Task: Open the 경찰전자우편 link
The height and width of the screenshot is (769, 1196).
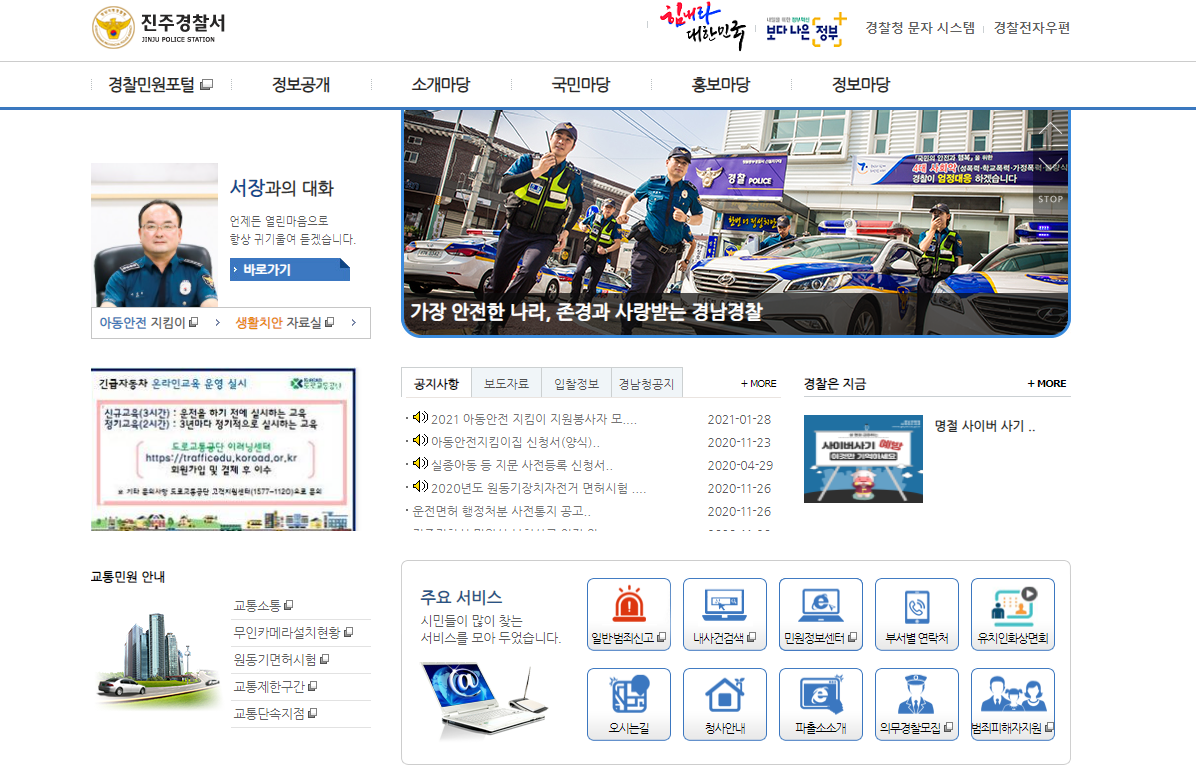Action: (1031, 28)
